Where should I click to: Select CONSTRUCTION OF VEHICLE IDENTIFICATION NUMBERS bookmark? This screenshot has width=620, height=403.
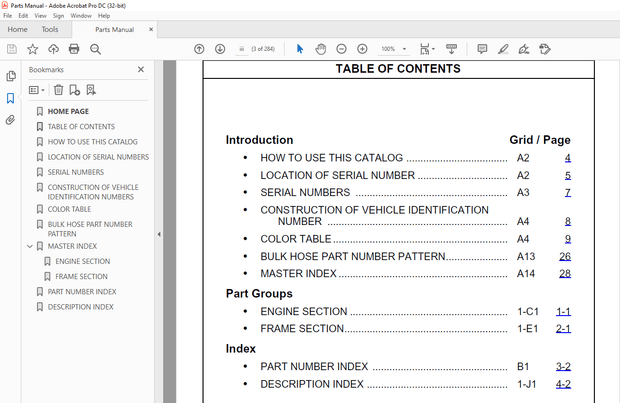pyautogui.click(x=93, y=192)
